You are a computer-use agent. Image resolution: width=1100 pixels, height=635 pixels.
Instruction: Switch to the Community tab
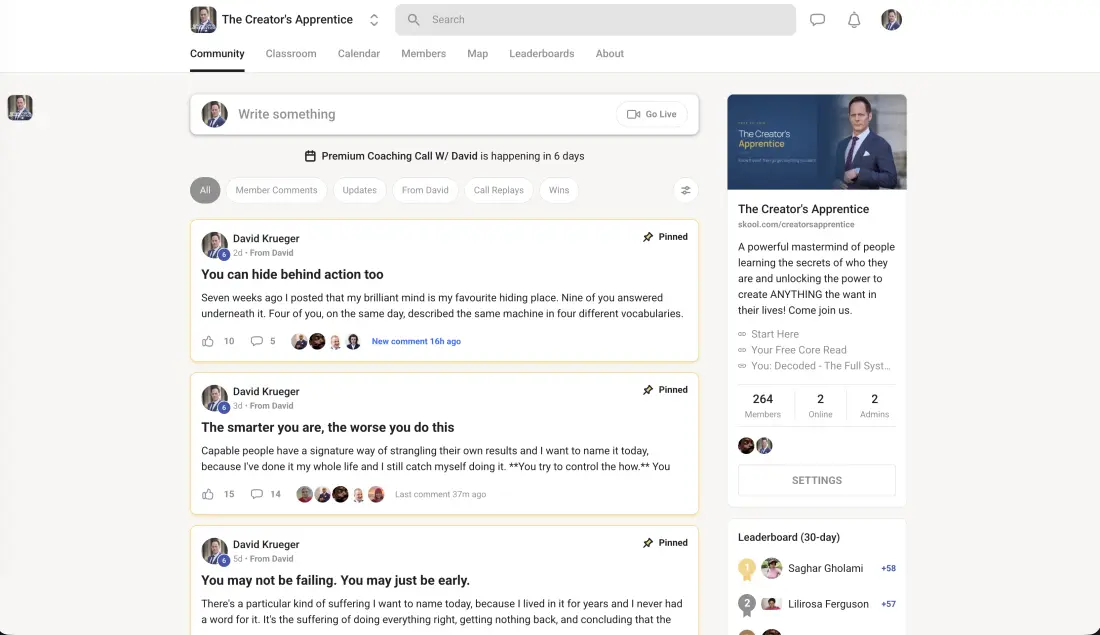[217, 53]
